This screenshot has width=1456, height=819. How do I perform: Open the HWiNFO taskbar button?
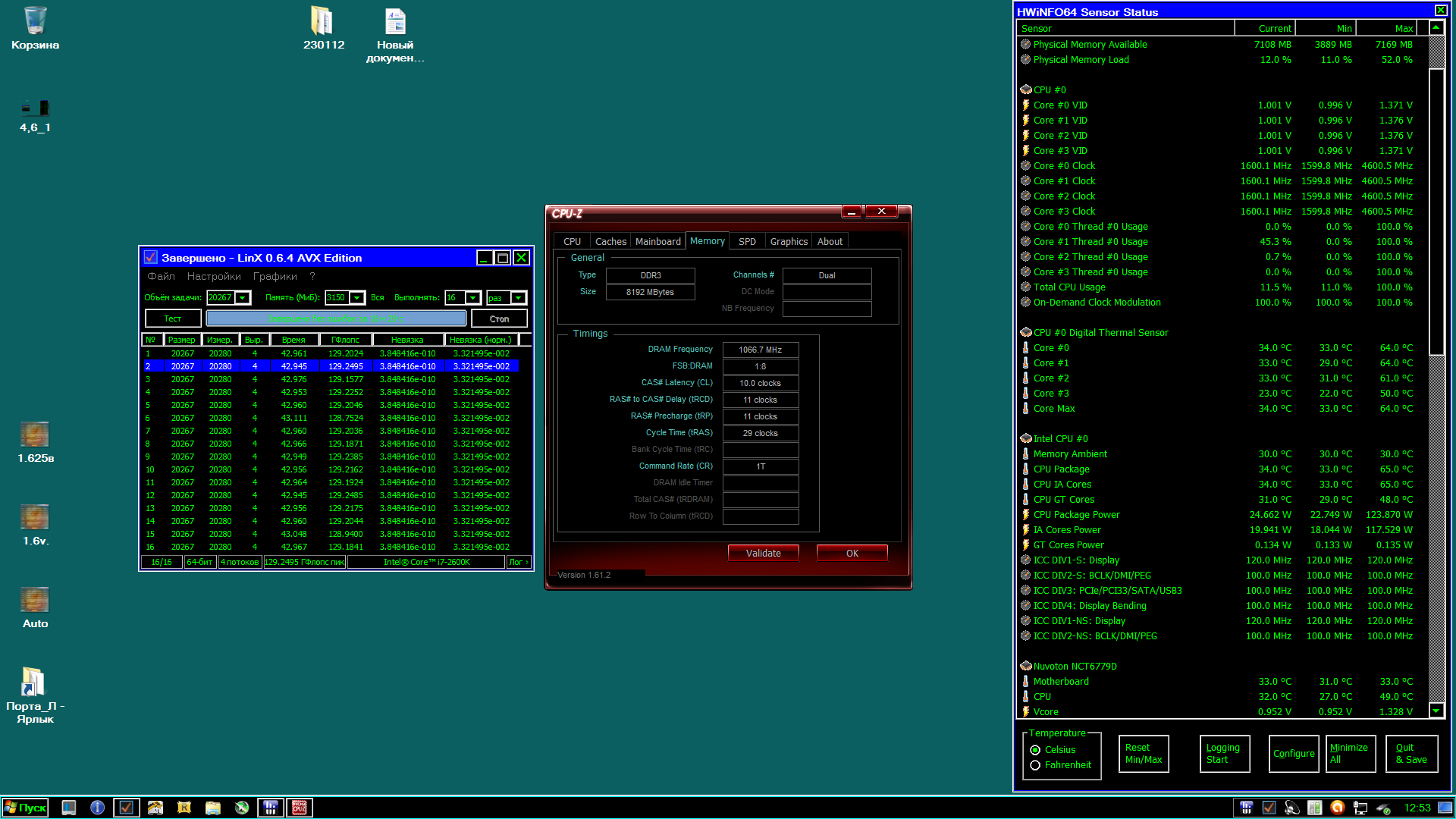(x=270, y=808)
